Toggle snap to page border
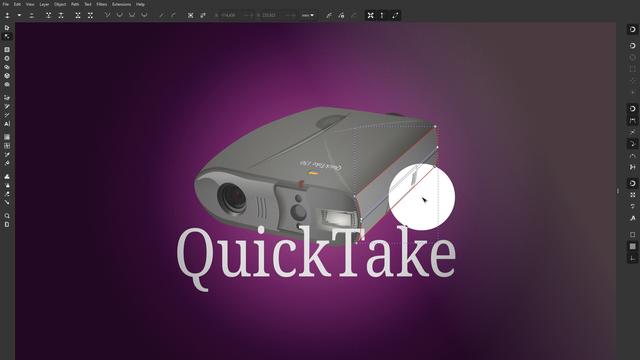640x360 pixels. pyautogui.click(x=632, y=234)
